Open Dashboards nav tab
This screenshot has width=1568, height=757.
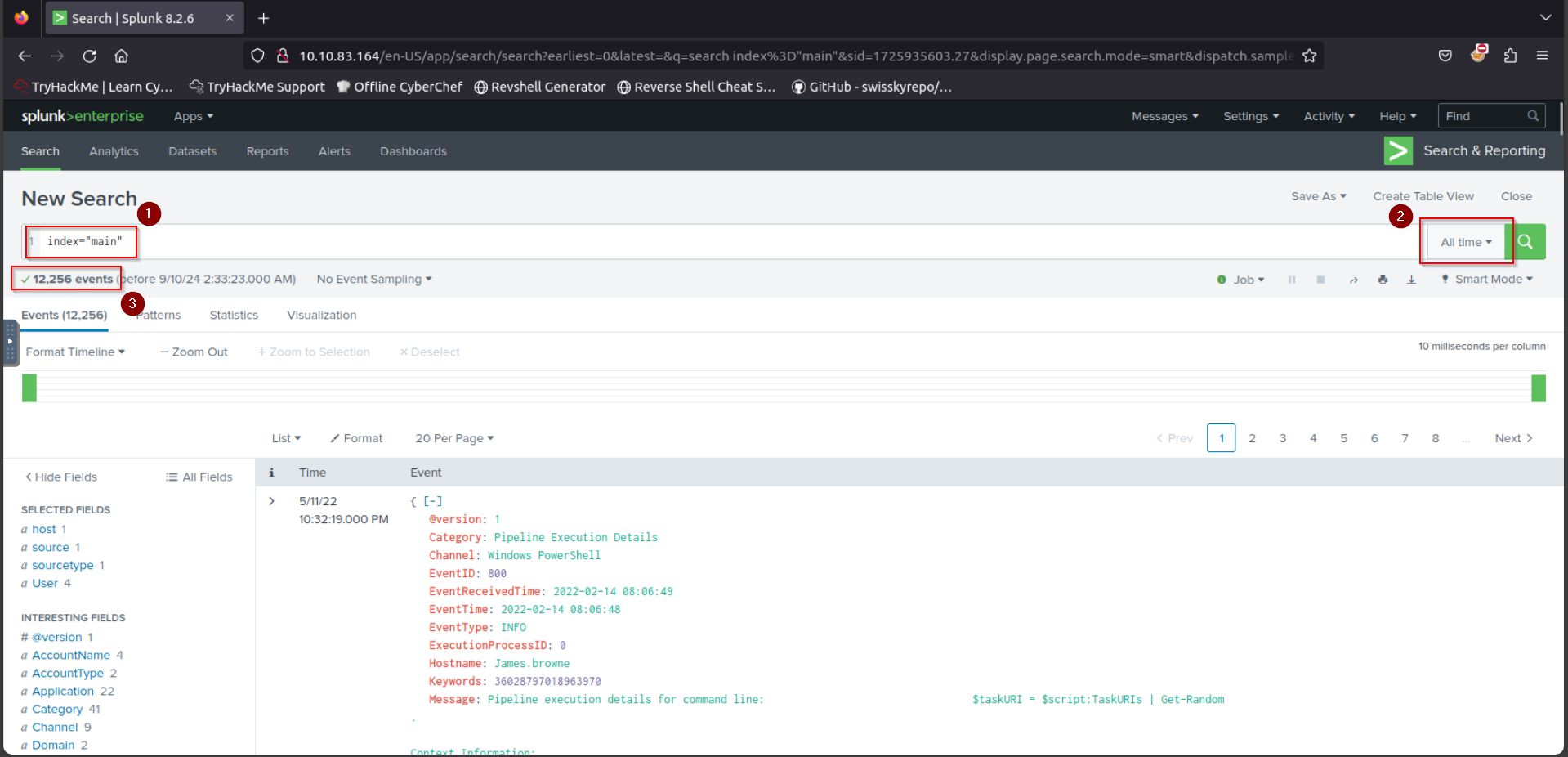(x=413, y=151)
